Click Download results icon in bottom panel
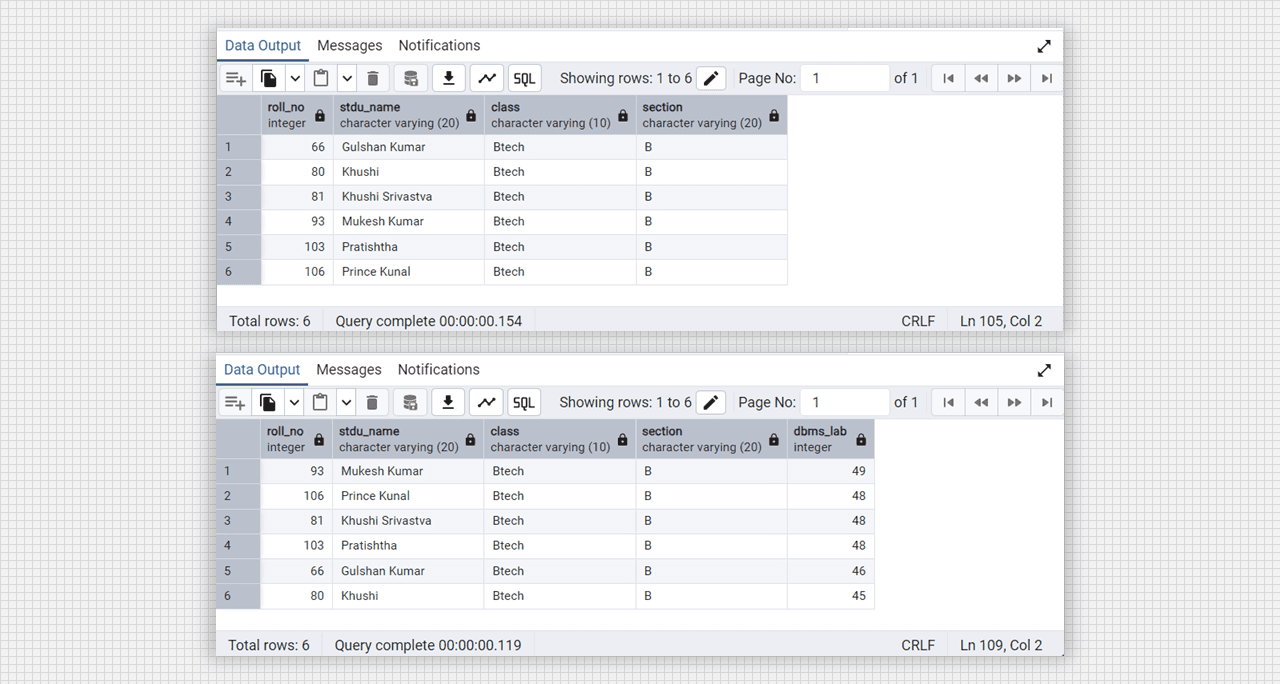The height and width of the screenshot is (684, 1280). (x=448, y=402)
